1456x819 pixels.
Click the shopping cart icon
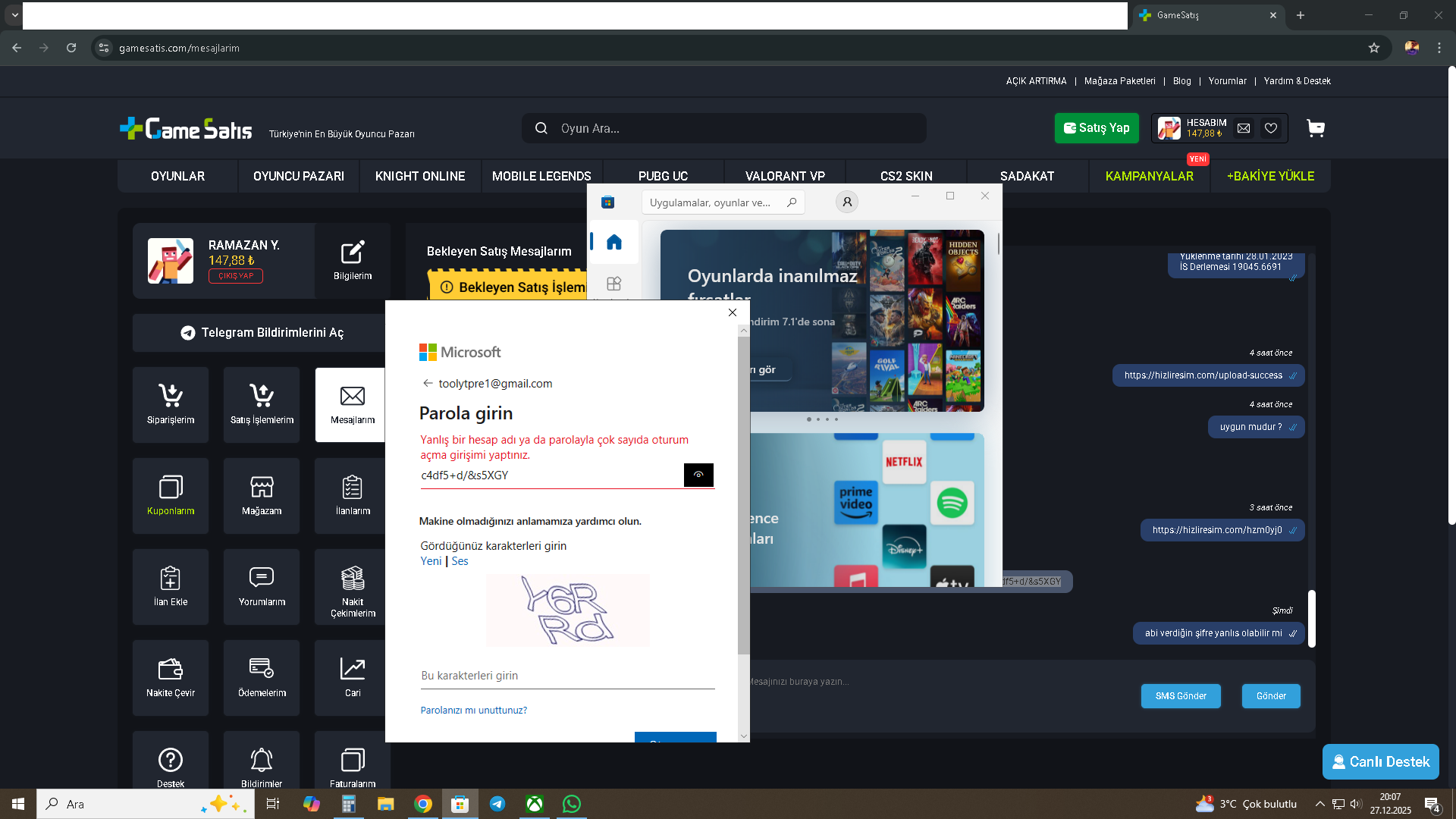click(x=1316, y=128)
